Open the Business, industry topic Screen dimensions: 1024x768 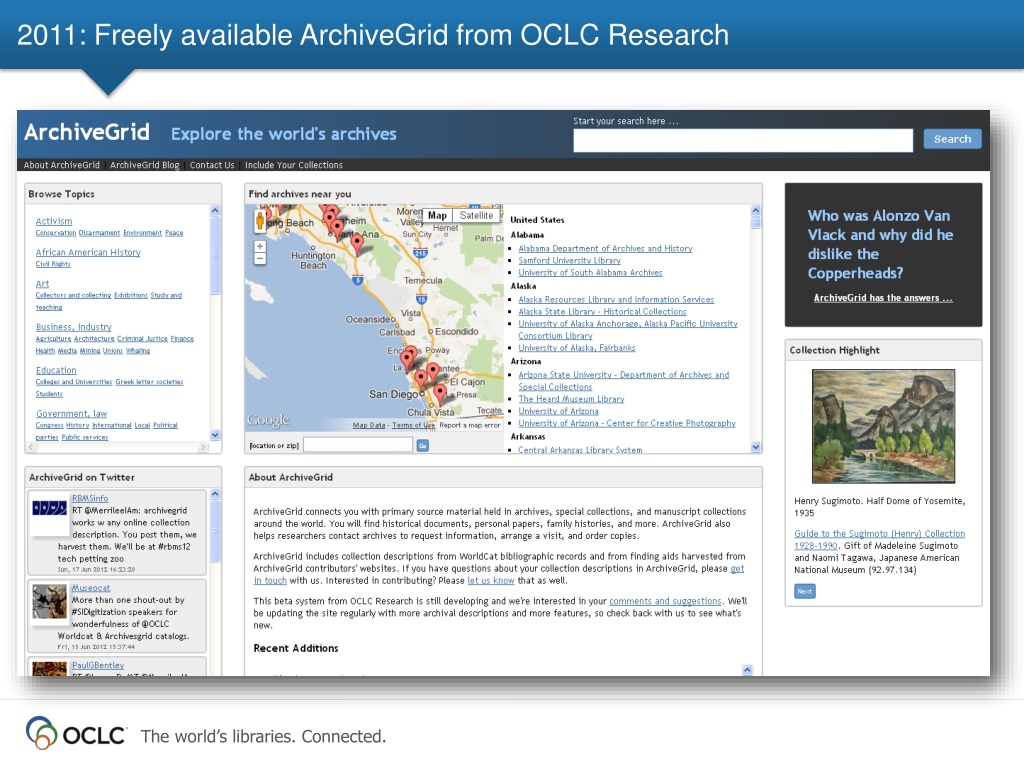[x=73, y=327]
